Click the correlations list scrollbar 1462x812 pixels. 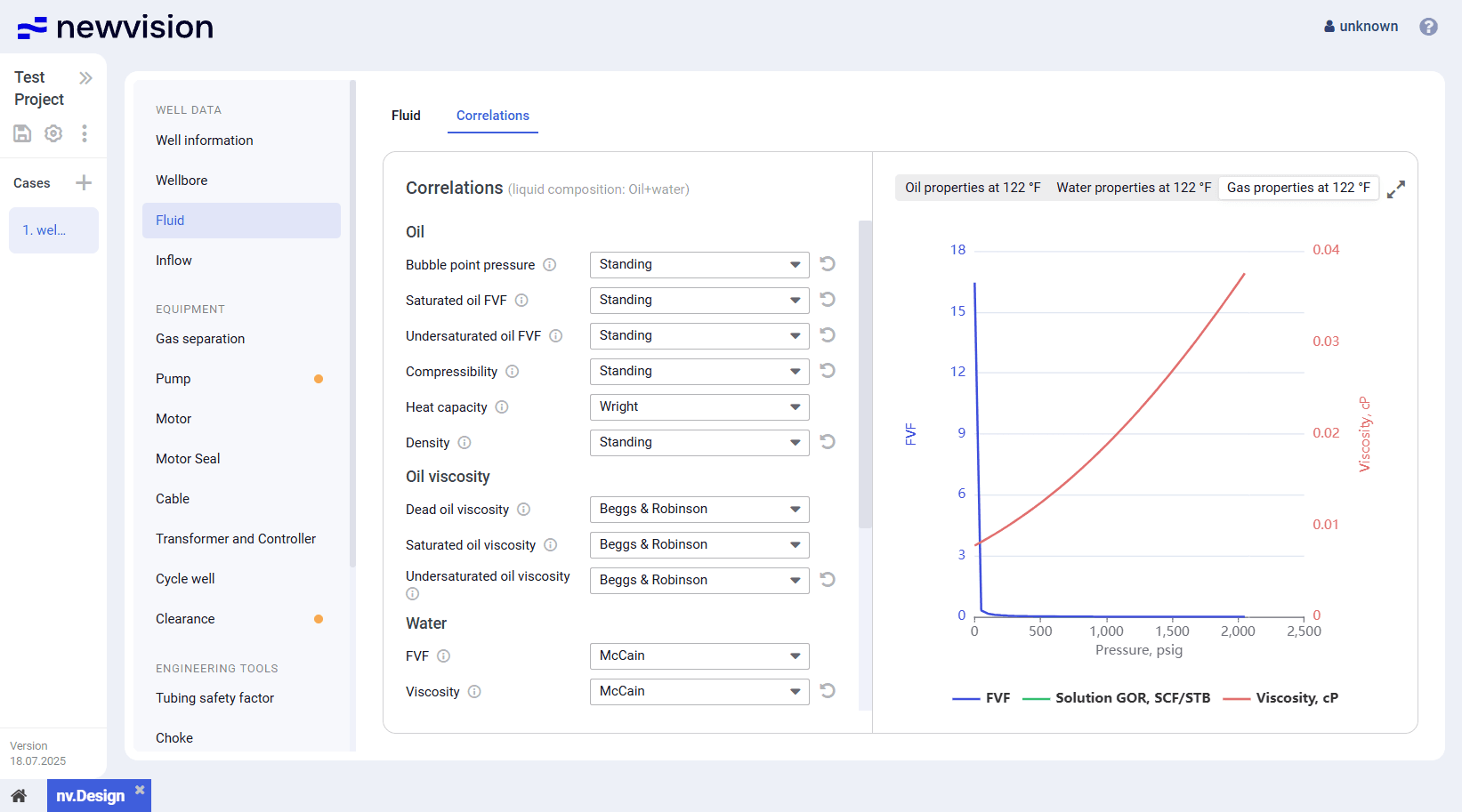point(864,374)
